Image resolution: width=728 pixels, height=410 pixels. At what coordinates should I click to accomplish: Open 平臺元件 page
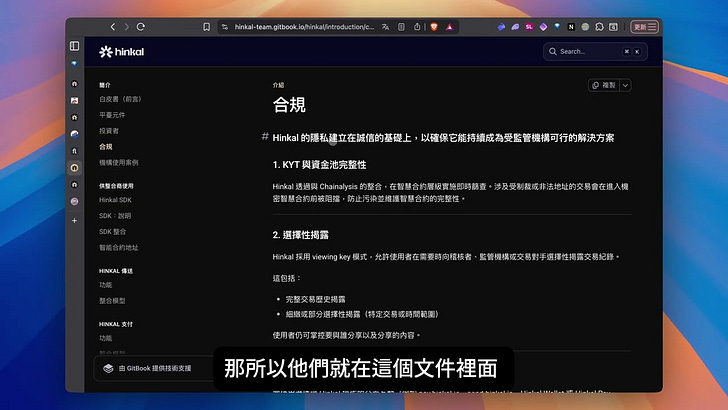click(112, 115)
